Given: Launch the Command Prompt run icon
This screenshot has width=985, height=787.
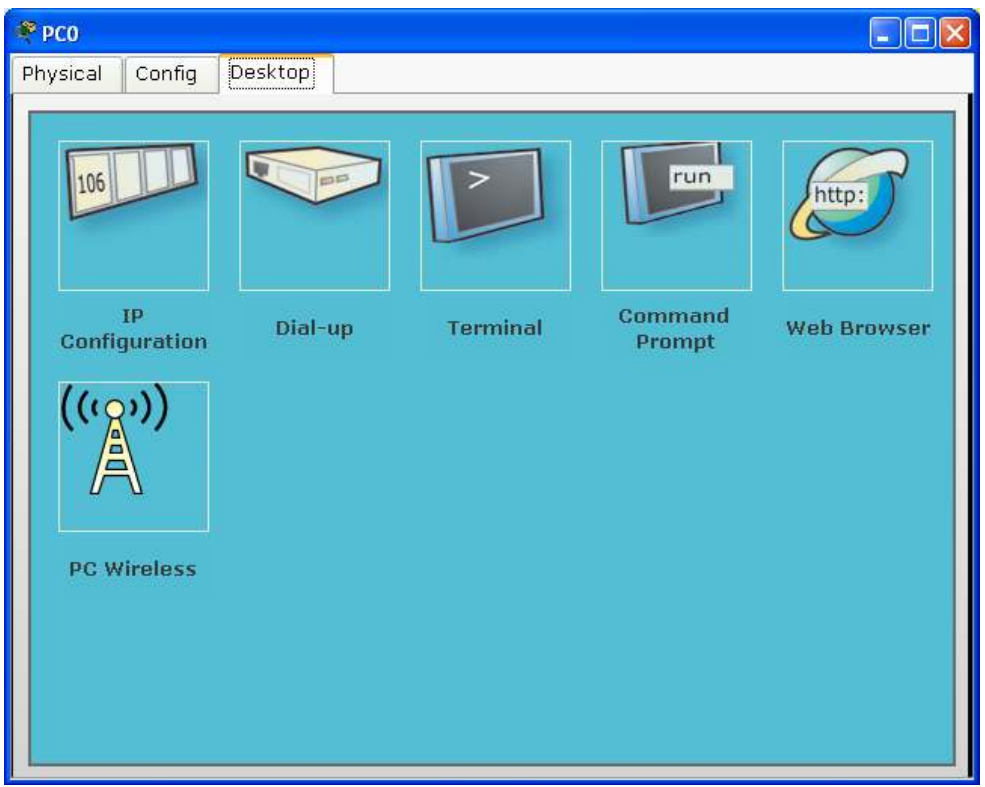Looking at the screenshot, I should coord(676,215).
